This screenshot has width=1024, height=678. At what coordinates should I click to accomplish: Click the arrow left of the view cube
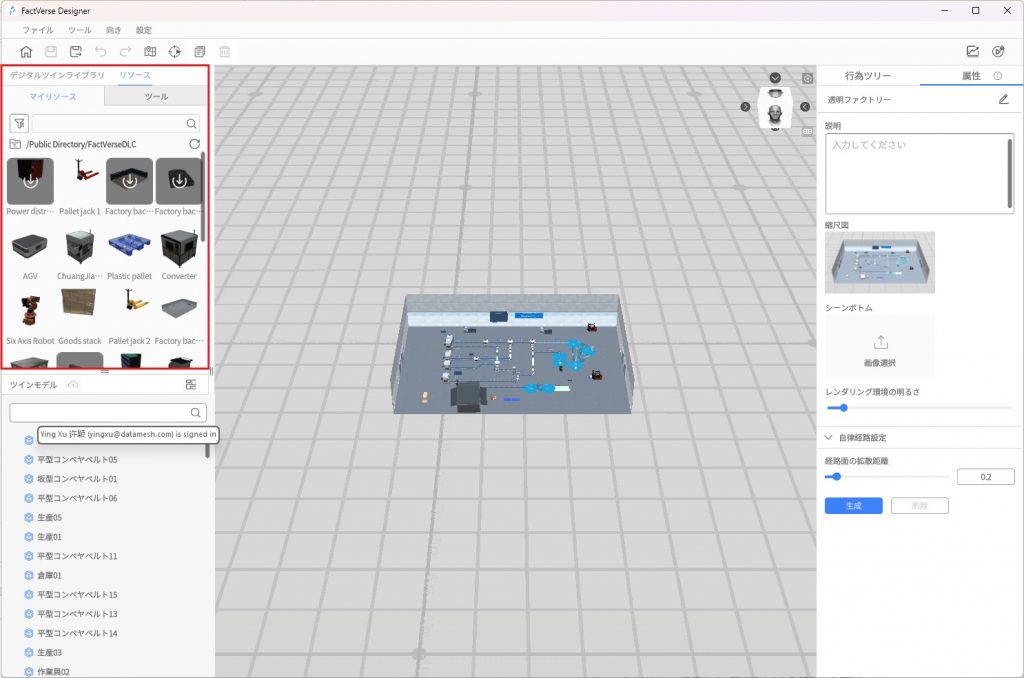click(x=745, y=107)
